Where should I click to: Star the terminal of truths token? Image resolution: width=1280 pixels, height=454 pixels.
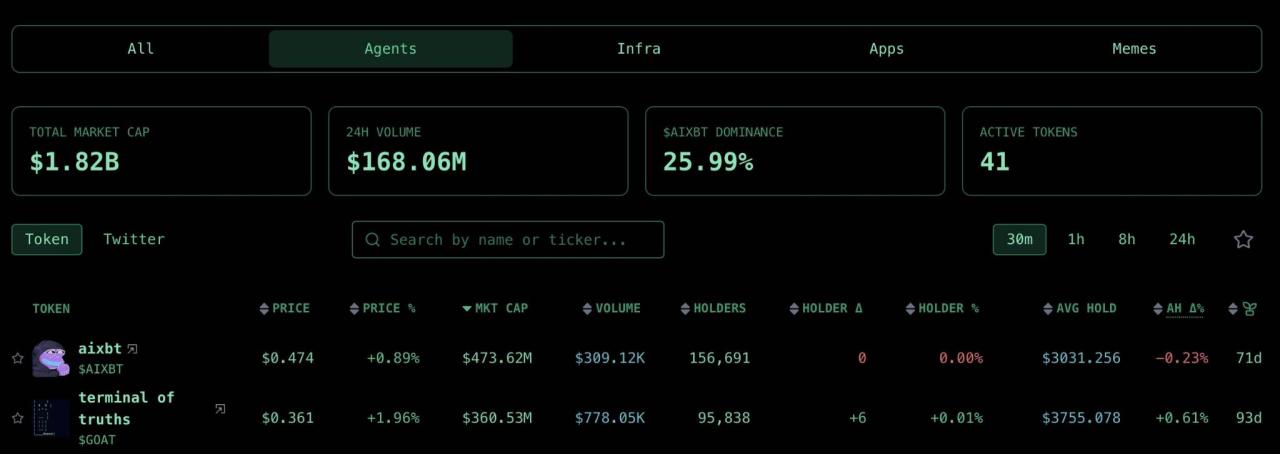17,418
